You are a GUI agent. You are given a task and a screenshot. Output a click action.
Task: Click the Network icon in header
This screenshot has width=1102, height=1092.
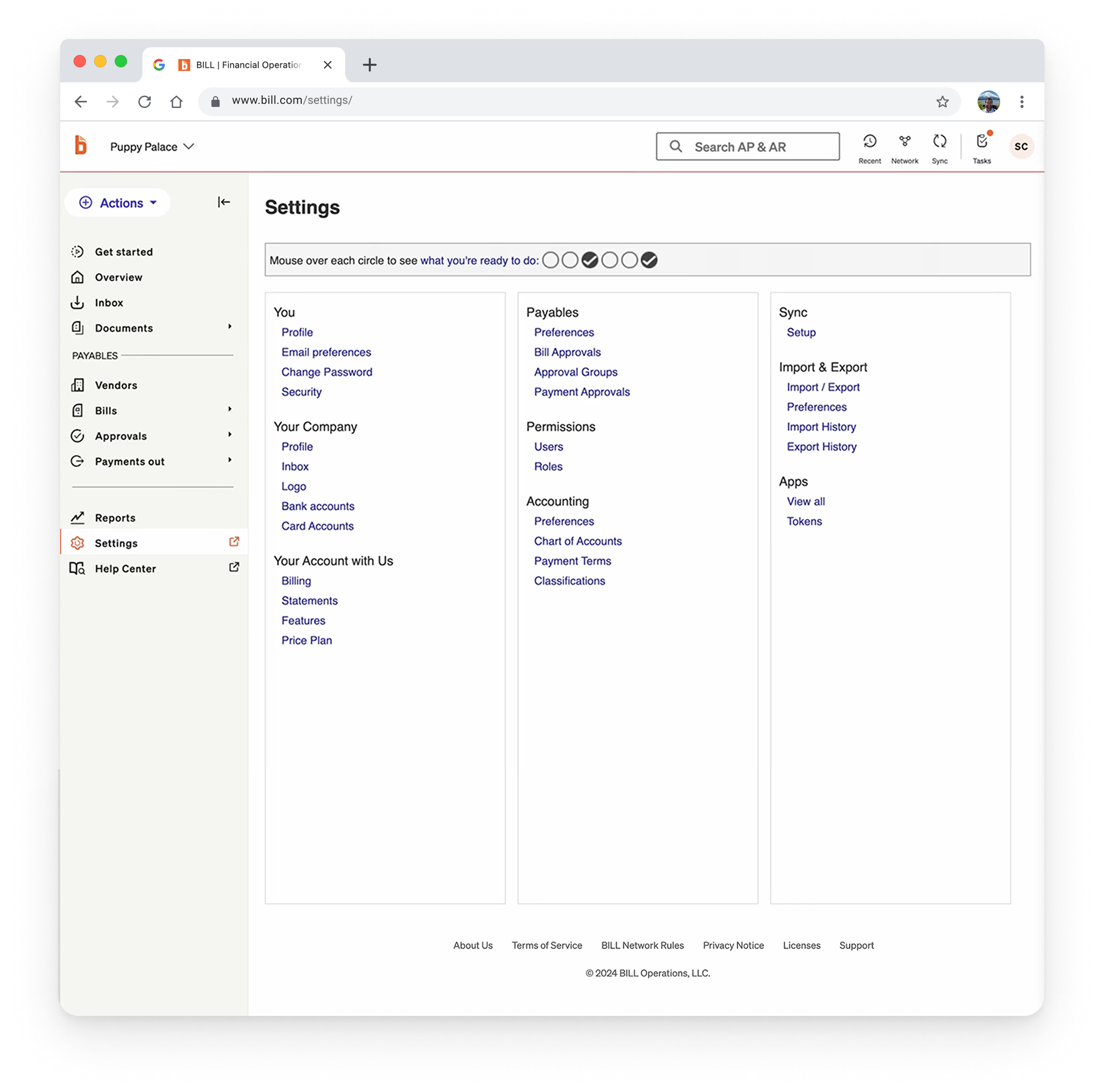(904, 142)
